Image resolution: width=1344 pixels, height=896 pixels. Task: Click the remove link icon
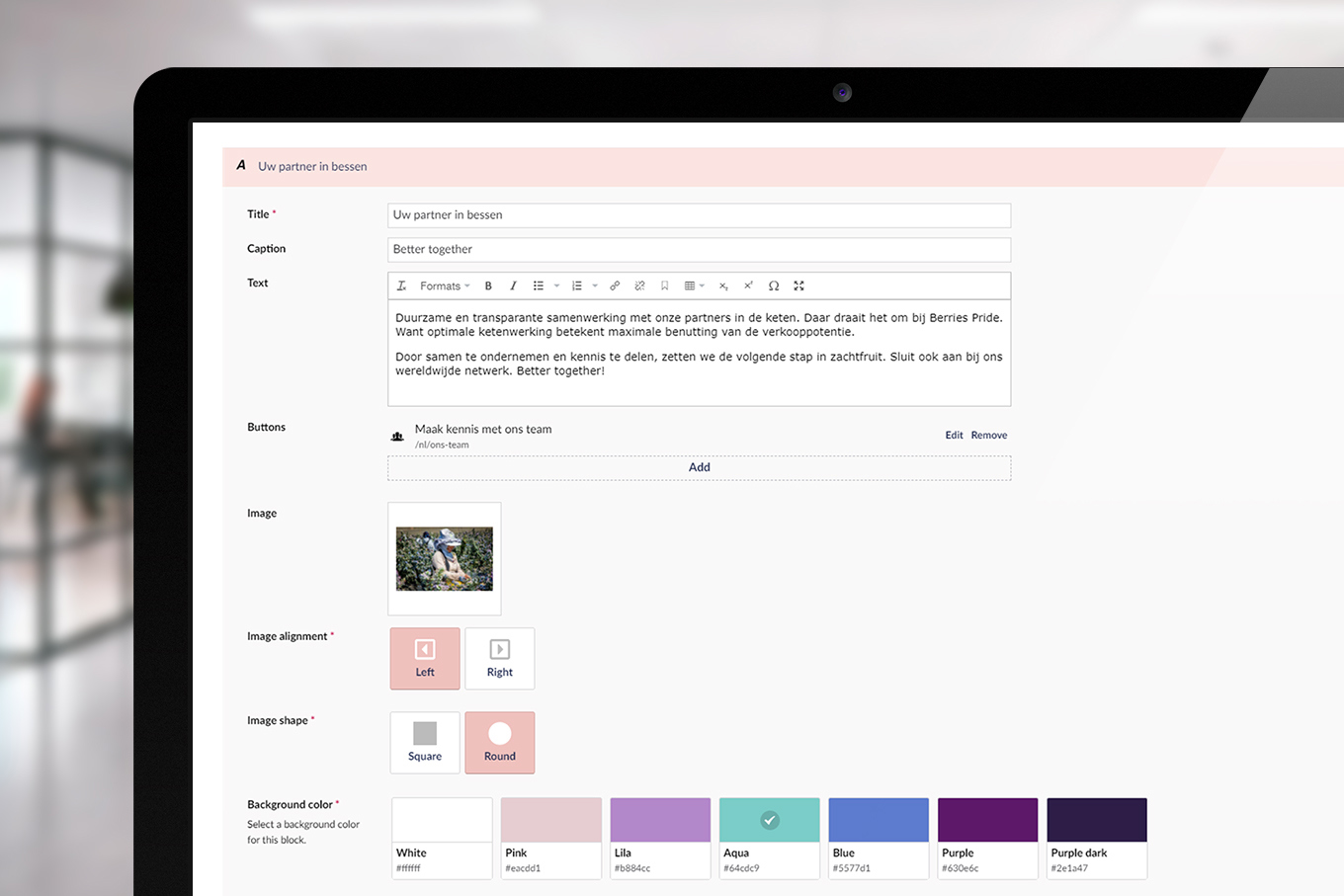coord(639,286)
